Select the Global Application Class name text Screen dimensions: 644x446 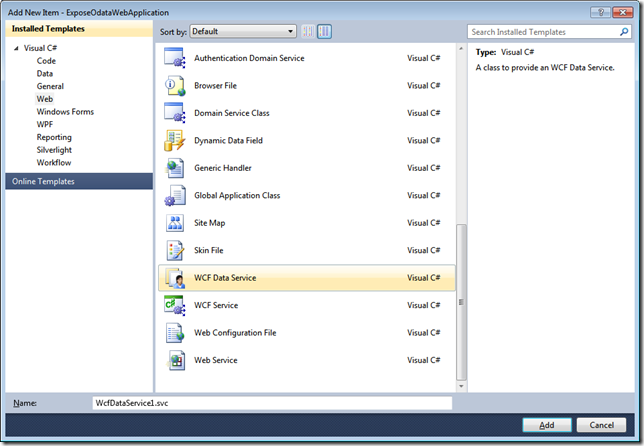pyautogui.click(x=237, y=195)
